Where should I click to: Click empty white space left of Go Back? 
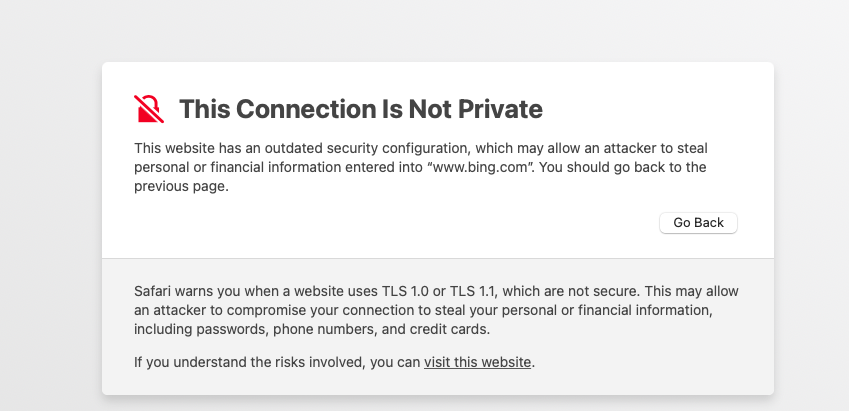[x=400, y=222]
